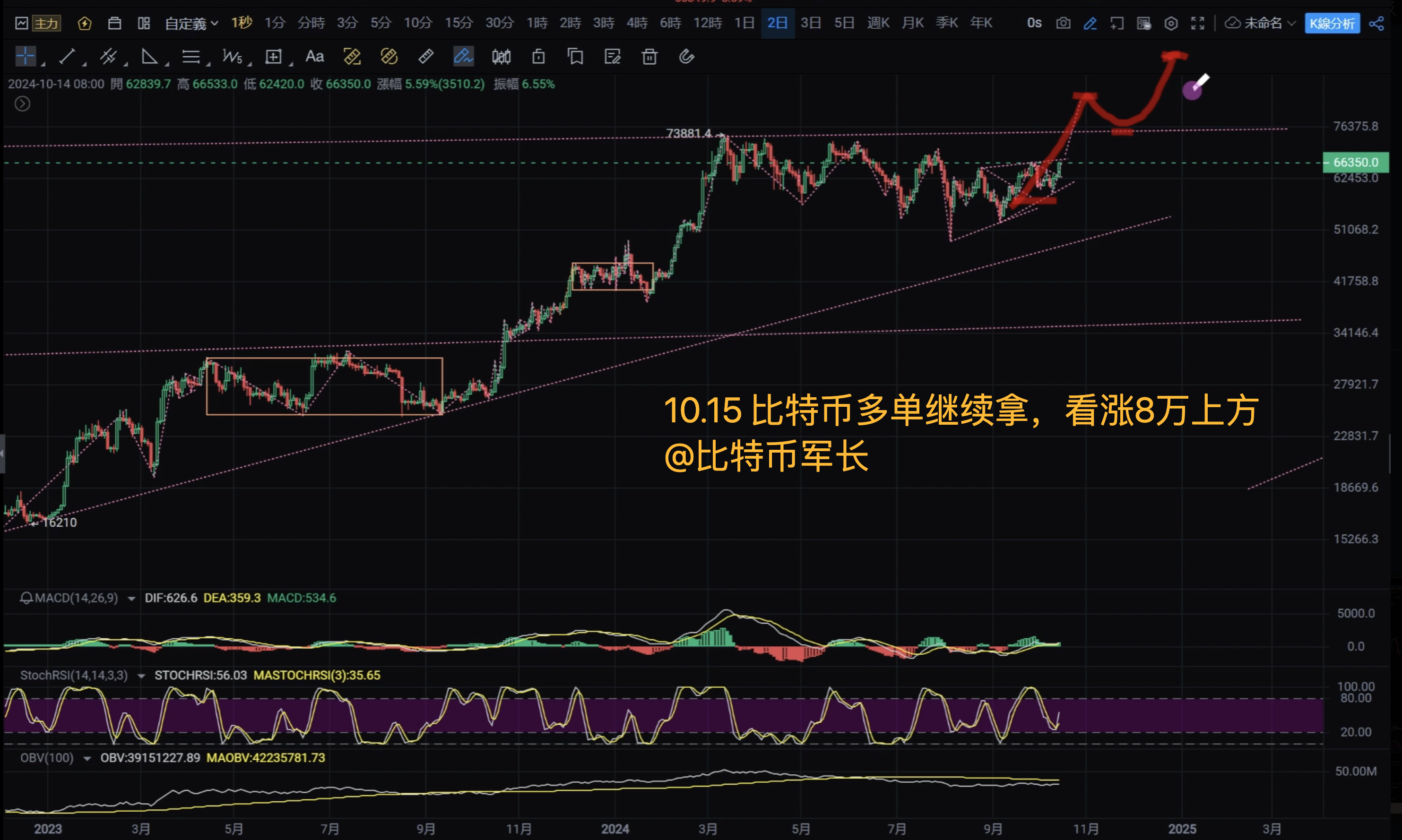Viewport: 1402px width, 840px height.
Task: Click the MACD alert bell icon
Action: (26, 598)
